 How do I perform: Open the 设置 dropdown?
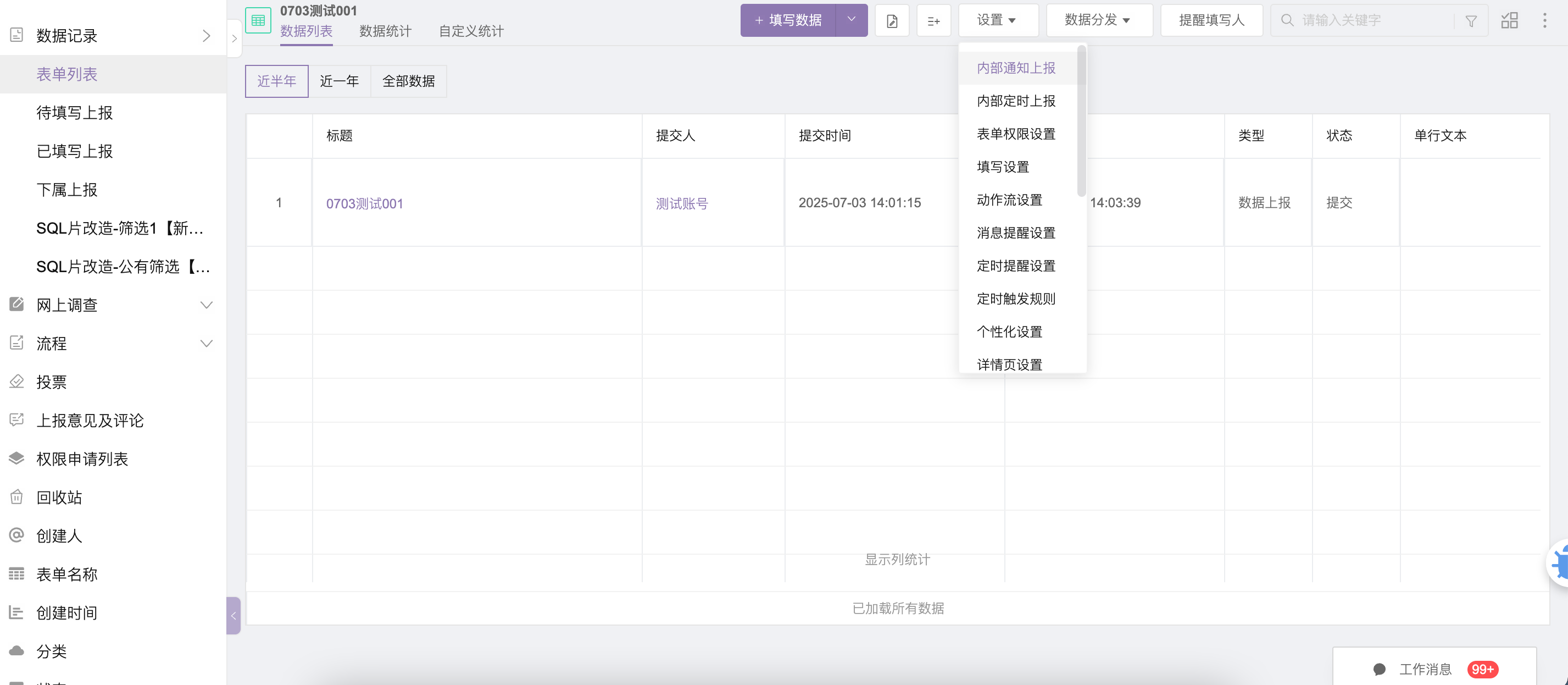[998, 20]
